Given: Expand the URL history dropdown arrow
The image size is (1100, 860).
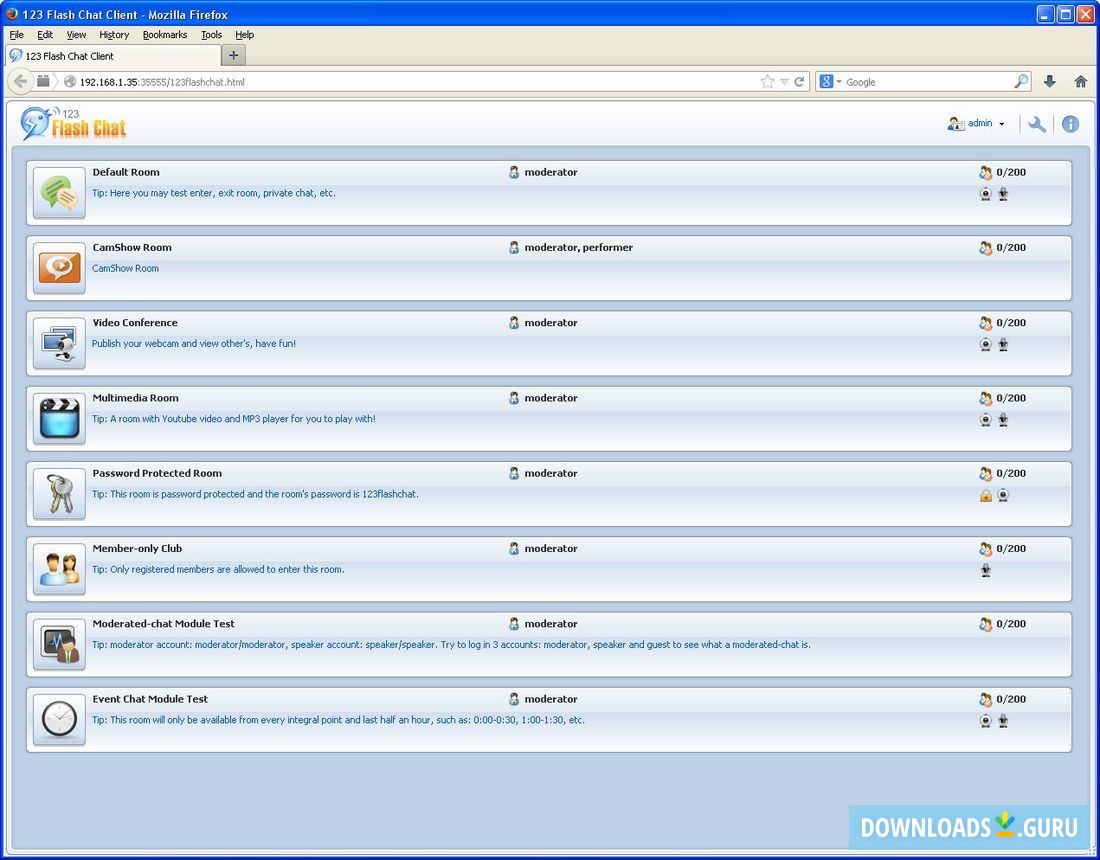Looking at the screenshot, I should (x=784, y=82).
